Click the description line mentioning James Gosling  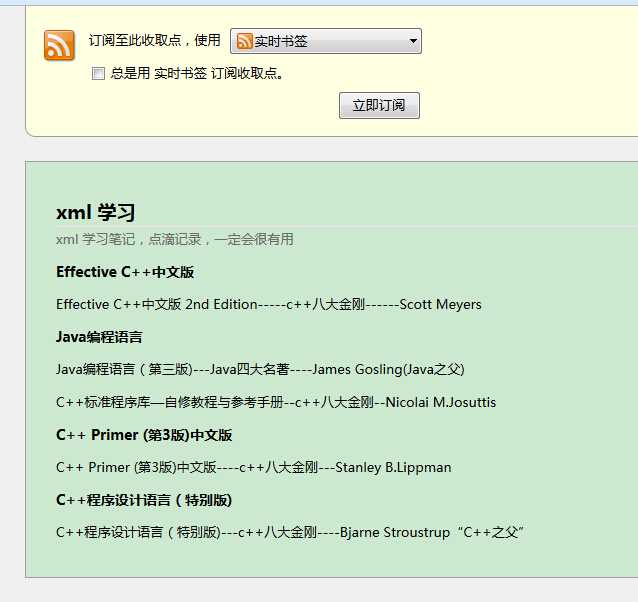point(260,369)
